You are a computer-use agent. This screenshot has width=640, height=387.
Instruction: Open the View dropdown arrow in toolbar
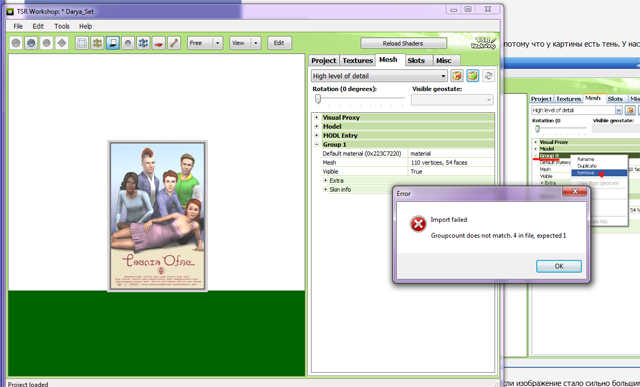point(256,43)
